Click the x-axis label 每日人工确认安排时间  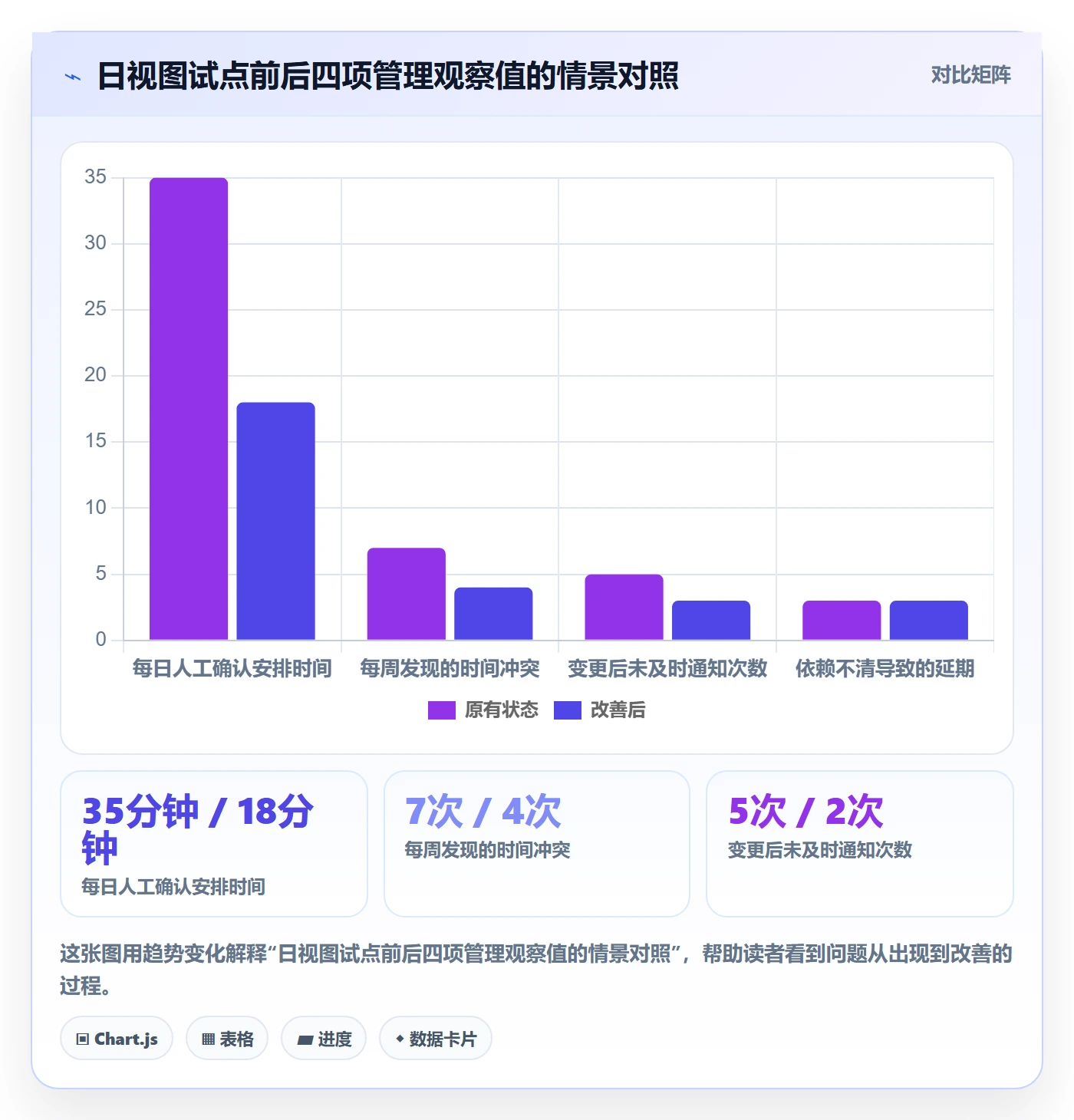[232, 669]
